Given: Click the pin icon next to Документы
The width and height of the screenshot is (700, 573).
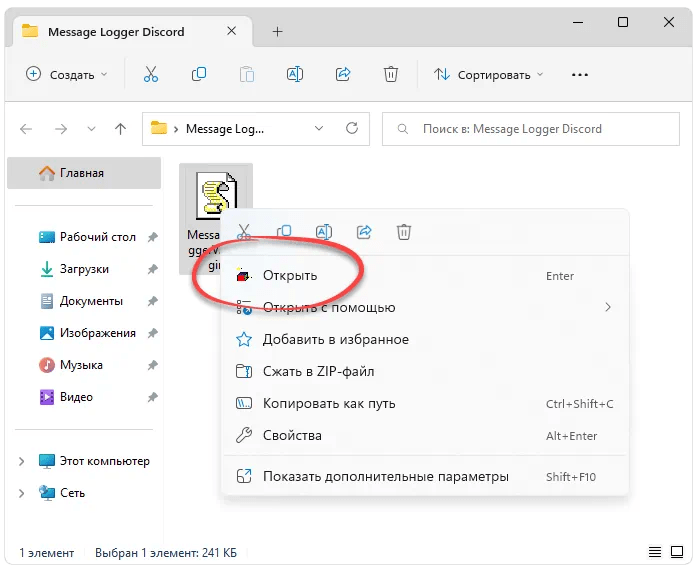Looking at the screenshot, I should [153, 301].
